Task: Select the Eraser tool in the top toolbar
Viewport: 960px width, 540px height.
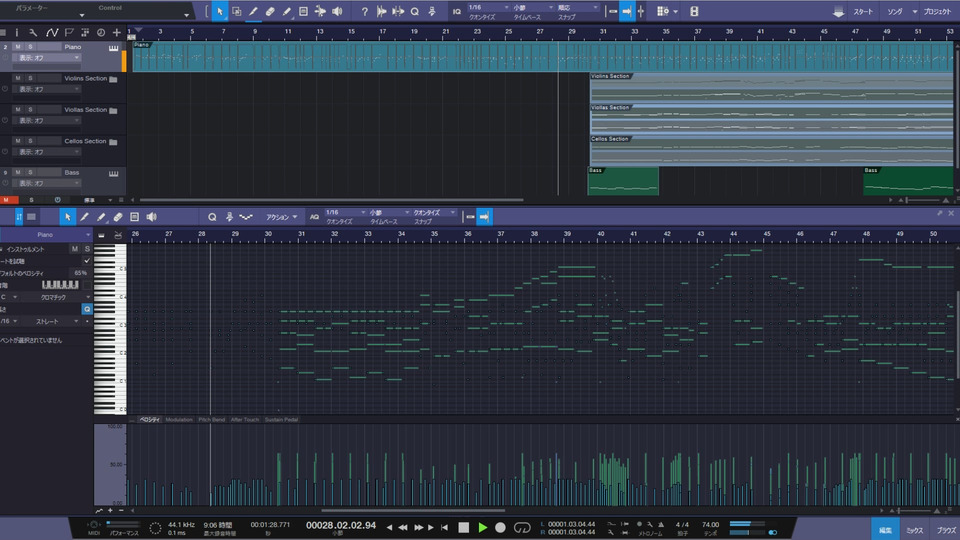Action: pyautogui.click(x=270, y=12)
